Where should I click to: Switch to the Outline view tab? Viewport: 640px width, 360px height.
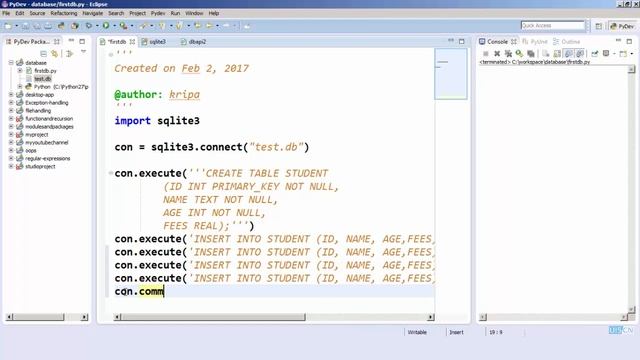[567, 42]
